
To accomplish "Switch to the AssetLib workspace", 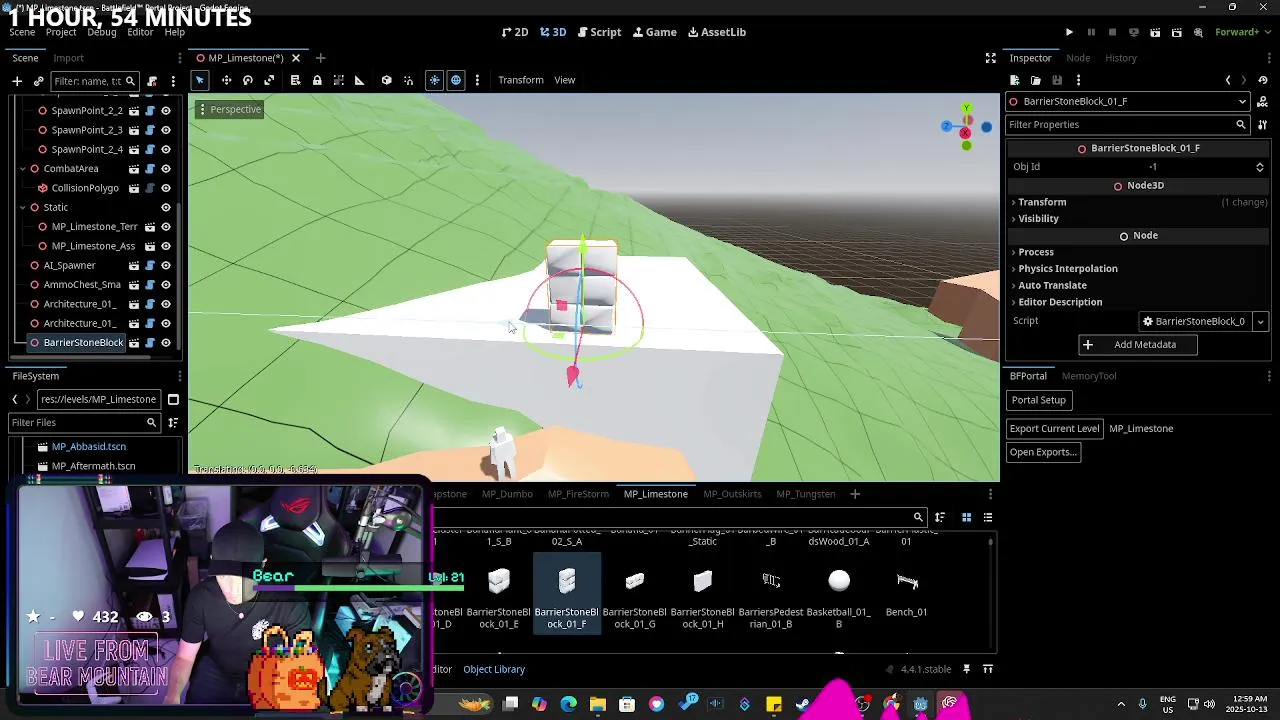I will point(717,32).
